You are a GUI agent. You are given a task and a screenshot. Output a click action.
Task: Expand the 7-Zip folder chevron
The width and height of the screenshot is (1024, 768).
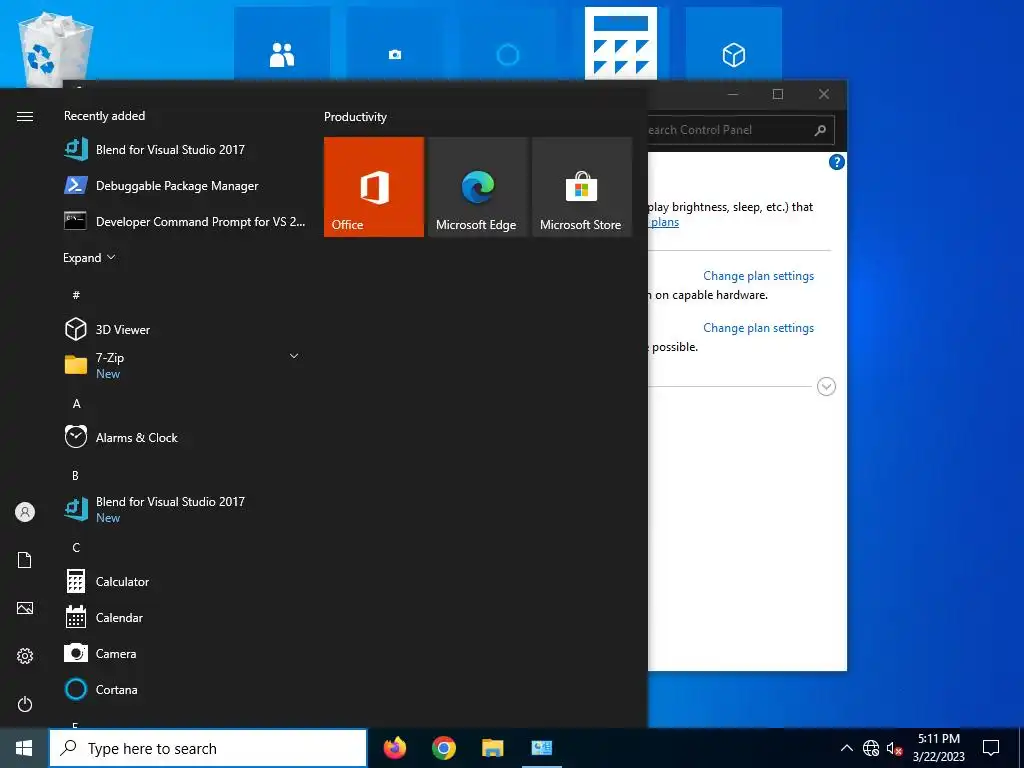tap(294, 356)
